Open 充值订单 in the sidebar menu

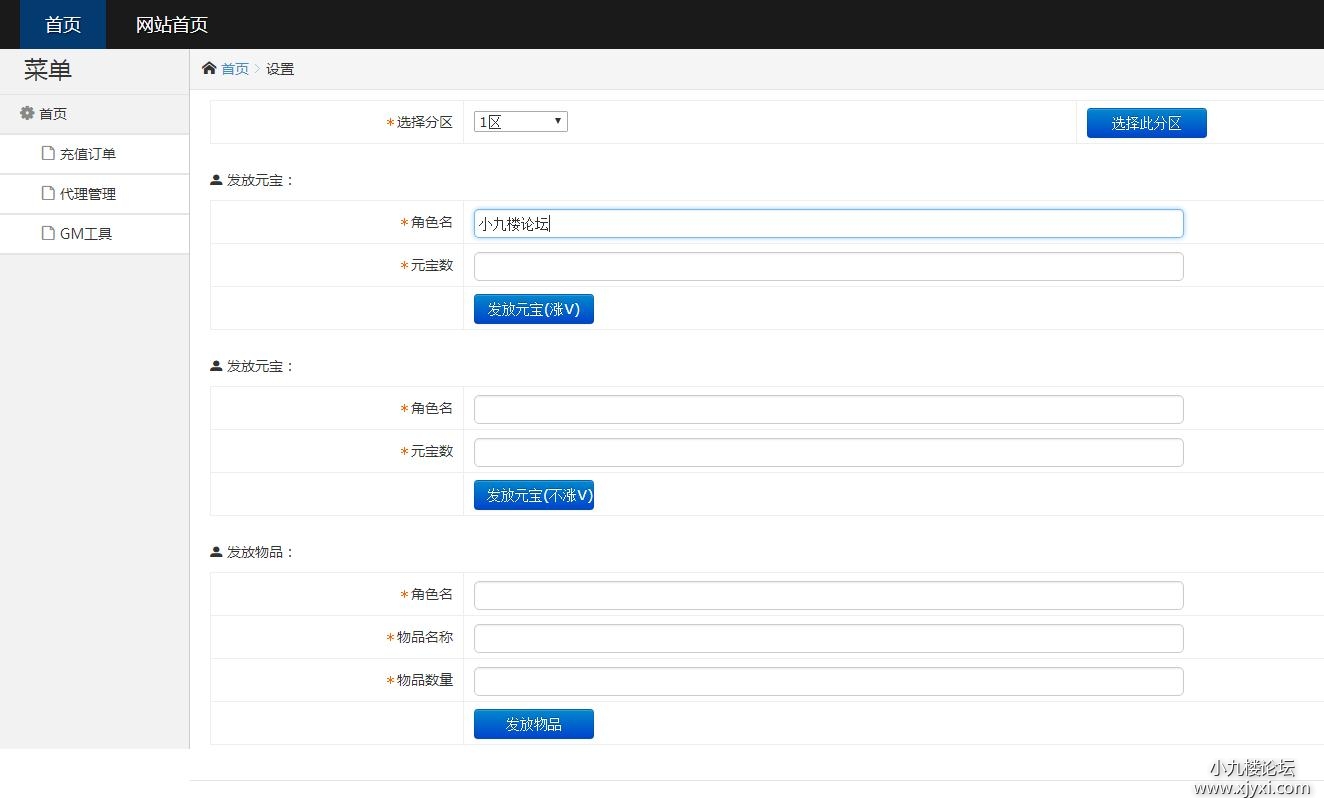pos(95,154)
